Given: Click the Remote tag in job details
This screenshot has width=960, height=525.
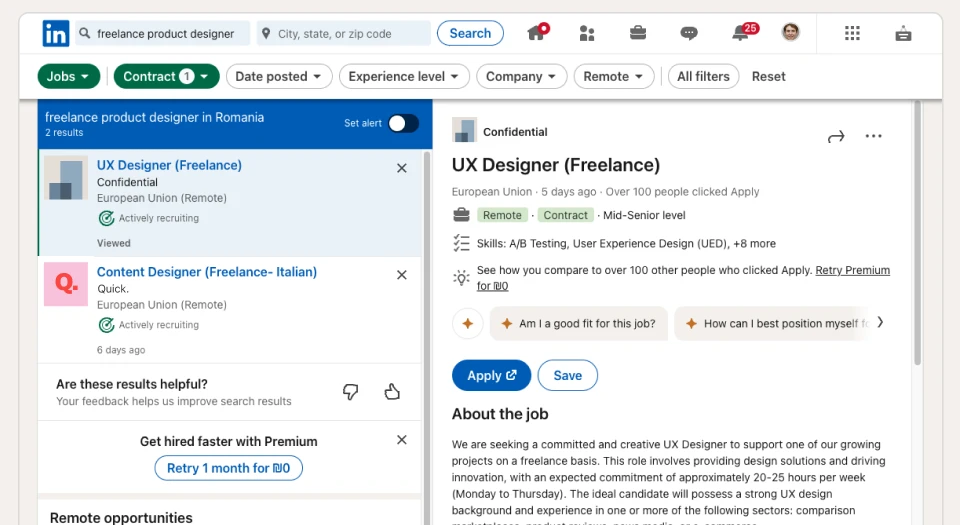Looking at the screenshot, I should 502,215.
